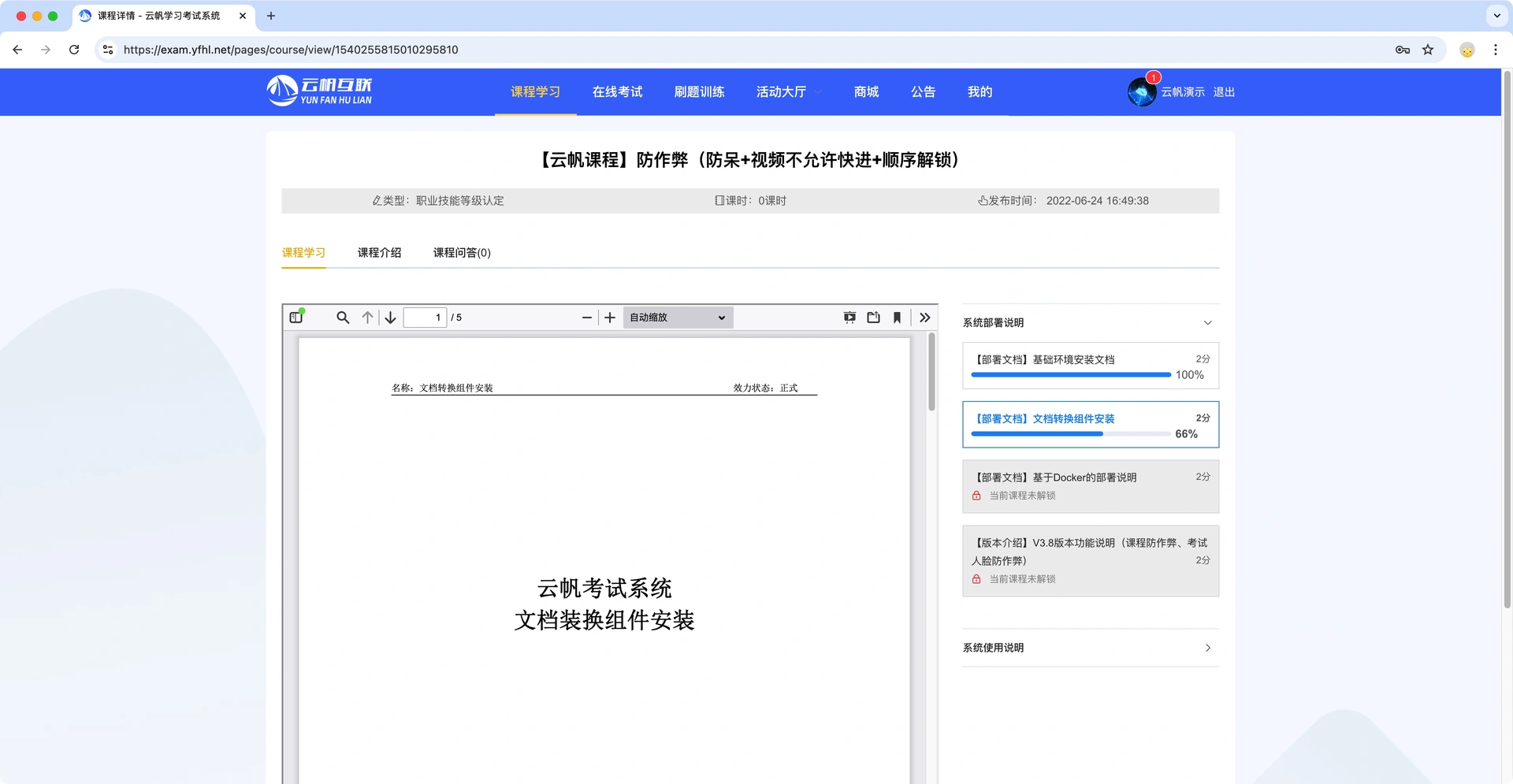1513x784 pixels.
Task: Click locked lesson 基于Docker的部署说明
Action: coord(1091,486)
